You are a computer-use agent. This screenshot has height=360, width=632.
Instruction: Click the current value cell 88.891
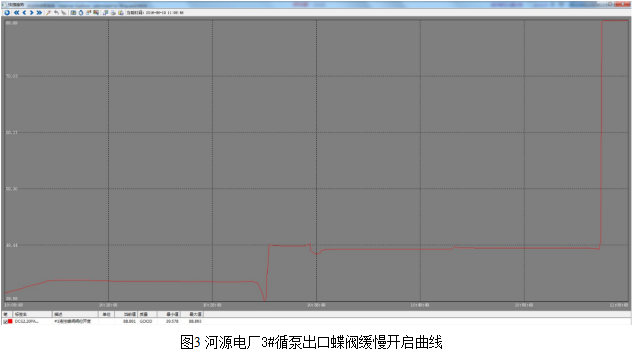(x=129, y=321)
